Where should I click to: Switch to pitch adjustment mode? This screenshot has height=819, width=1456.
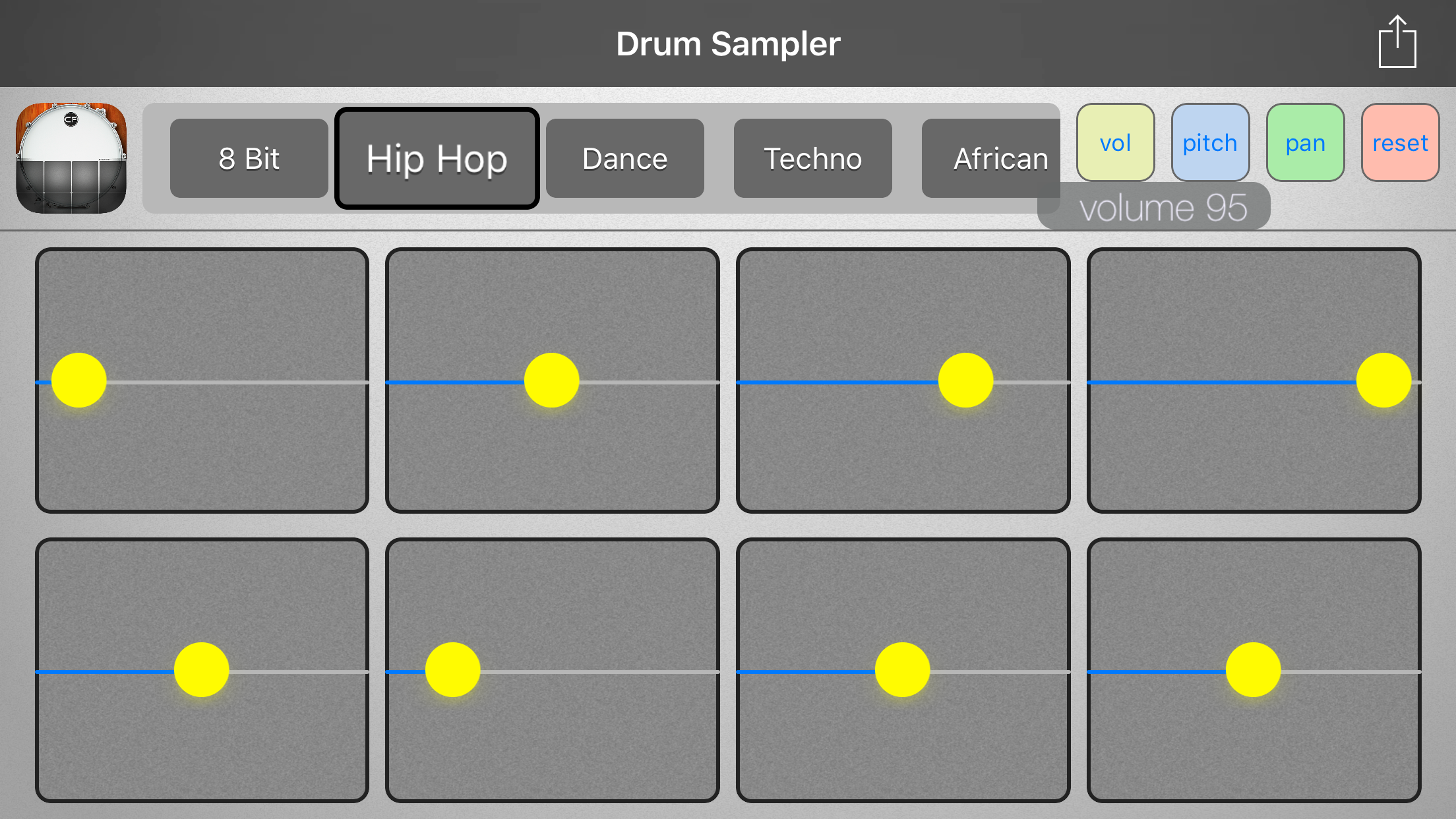[1210, 142]
